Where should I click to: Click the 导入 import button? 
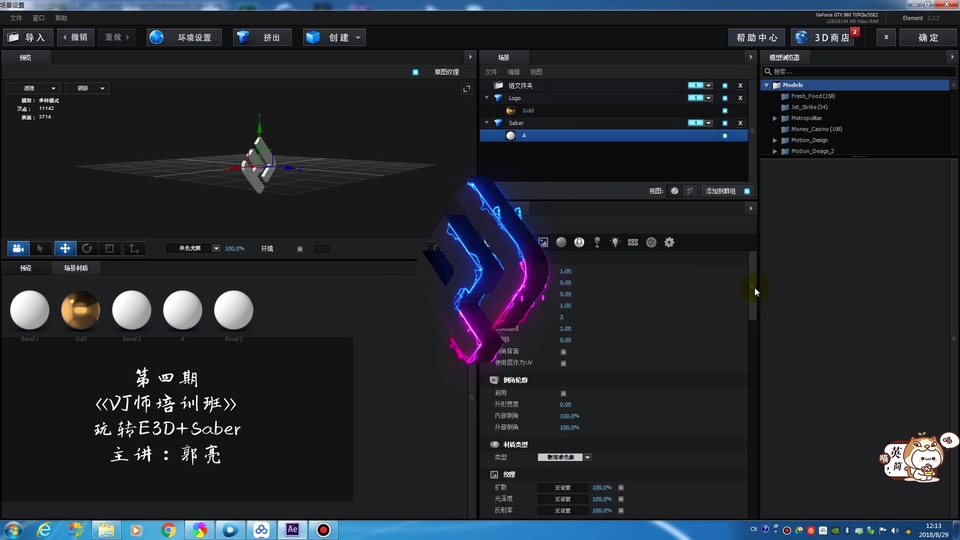coord(28,37)
